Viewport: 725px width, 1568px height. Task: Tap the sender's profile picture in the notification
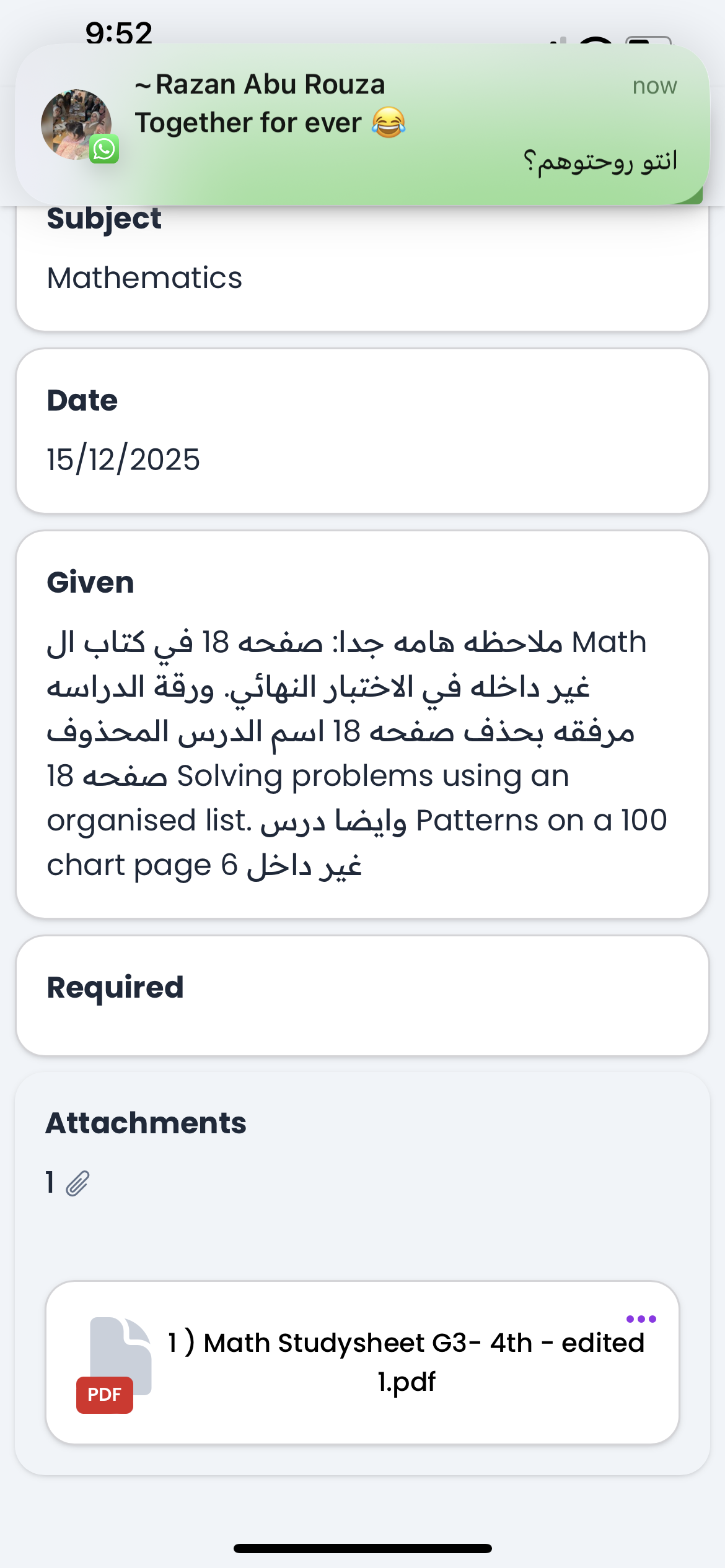point(76,124)
